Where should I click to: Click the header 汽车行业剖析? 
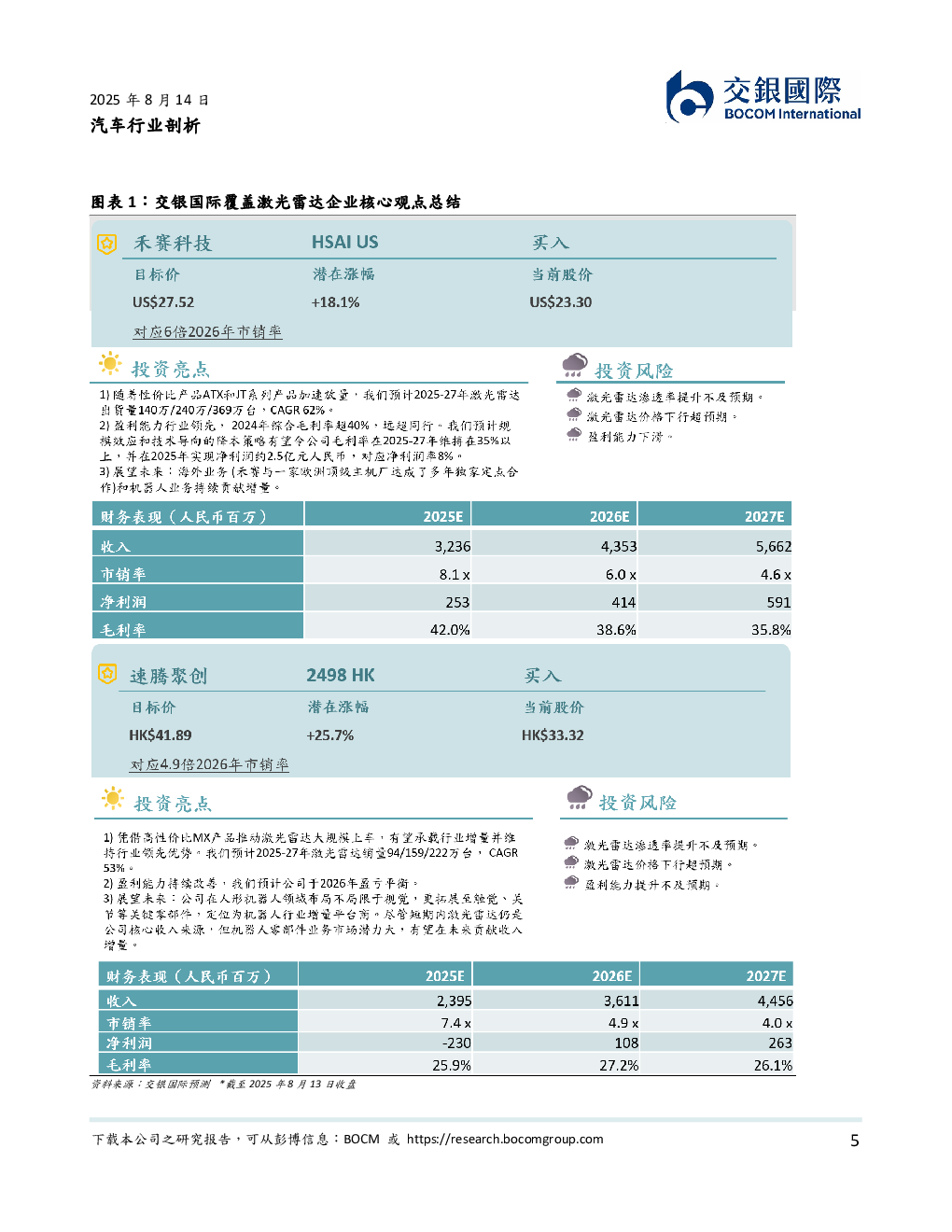click(x=145, y=126)
